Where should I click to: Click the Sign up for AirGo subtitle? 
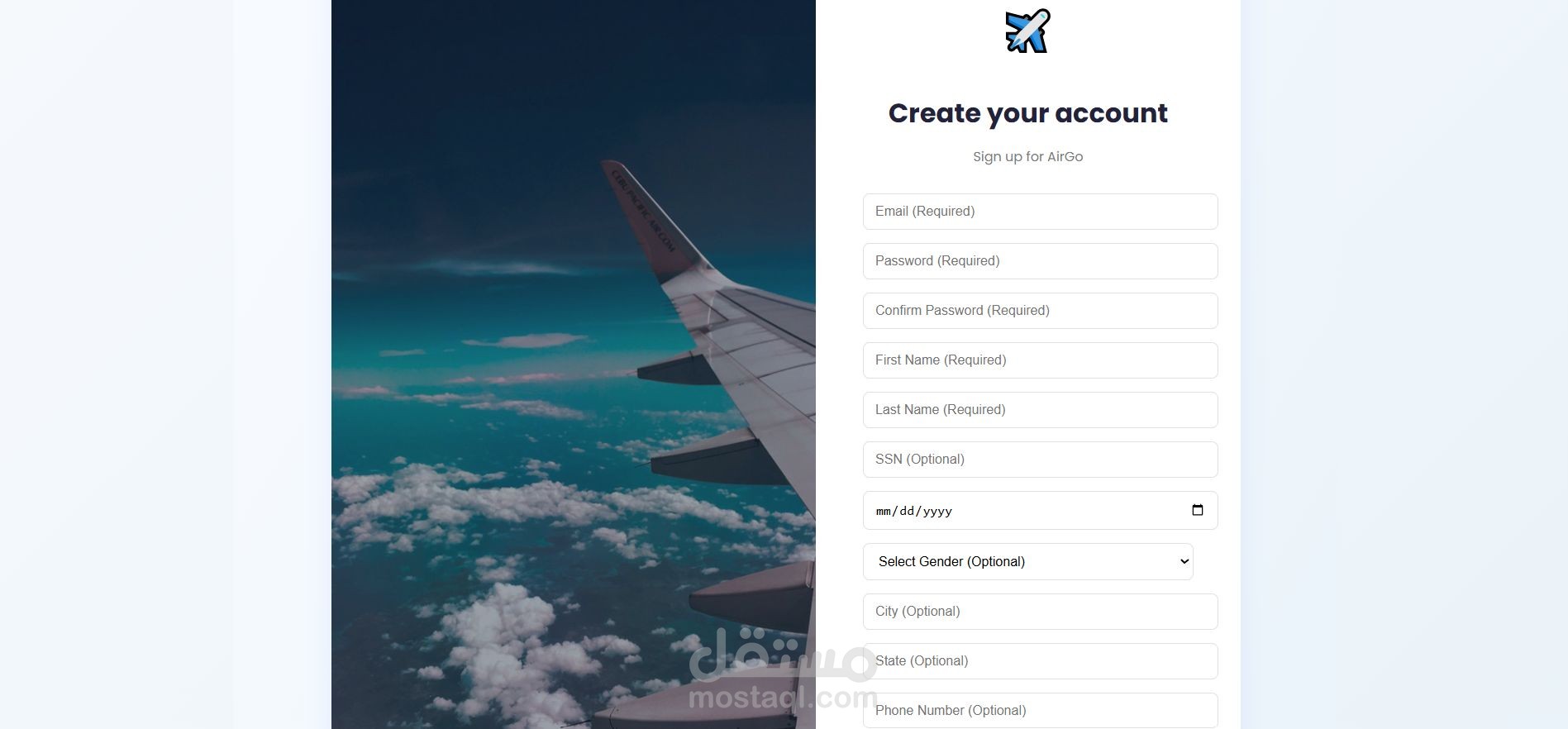(x=1027, y=157)
